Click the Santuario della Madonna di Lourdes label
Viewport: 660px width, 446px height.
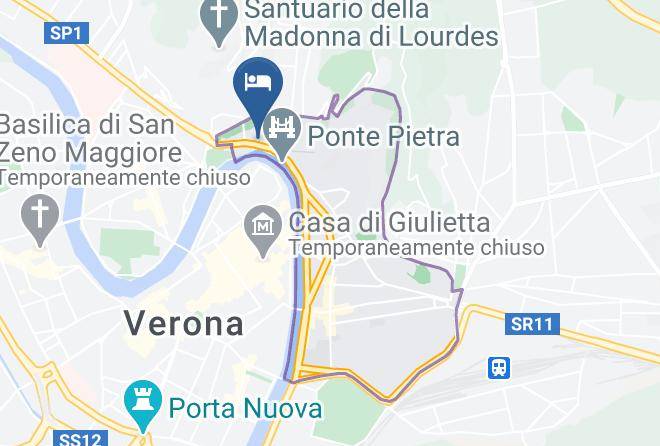point(372,23)
